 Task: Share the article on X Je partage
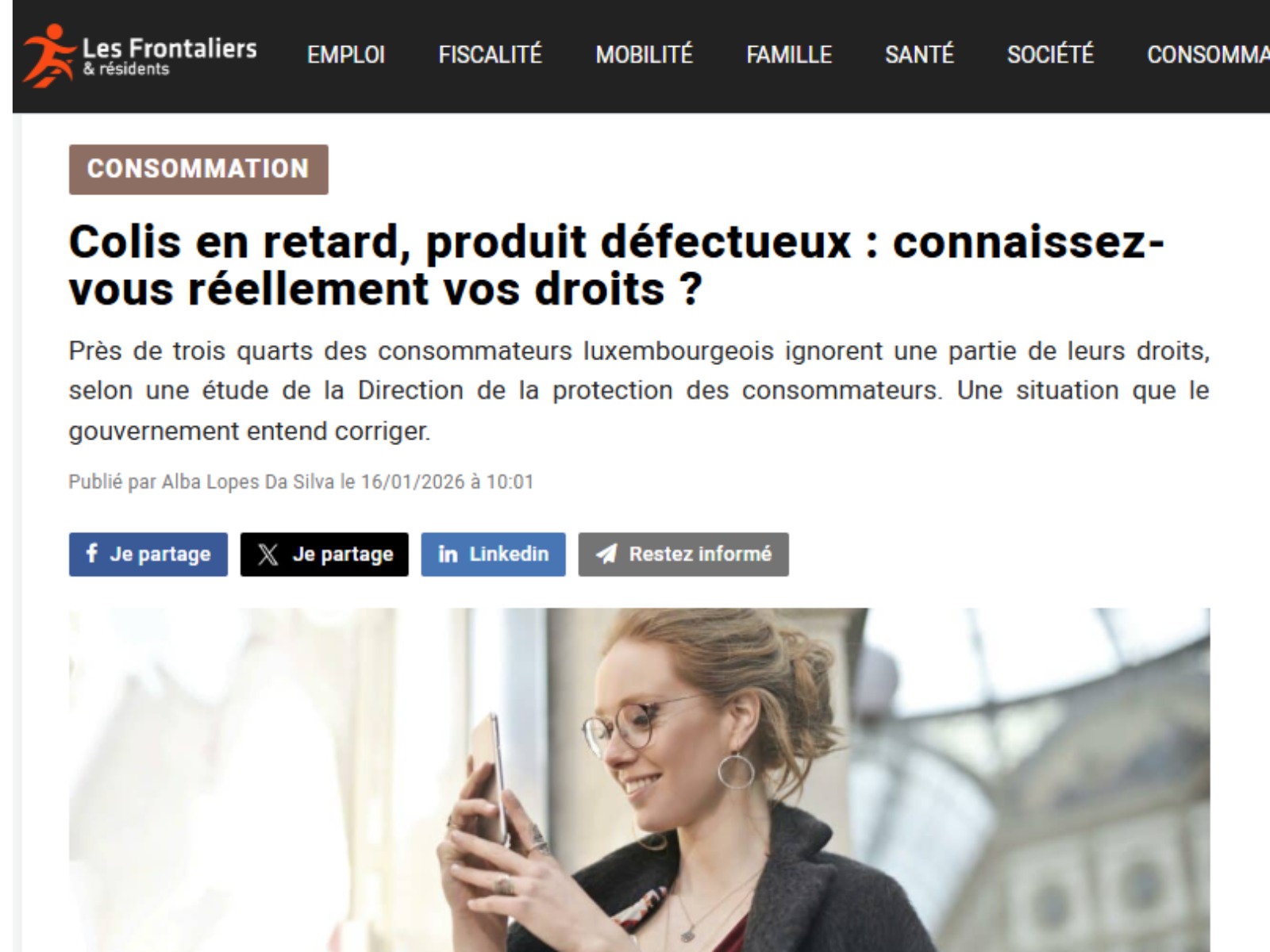325,554
